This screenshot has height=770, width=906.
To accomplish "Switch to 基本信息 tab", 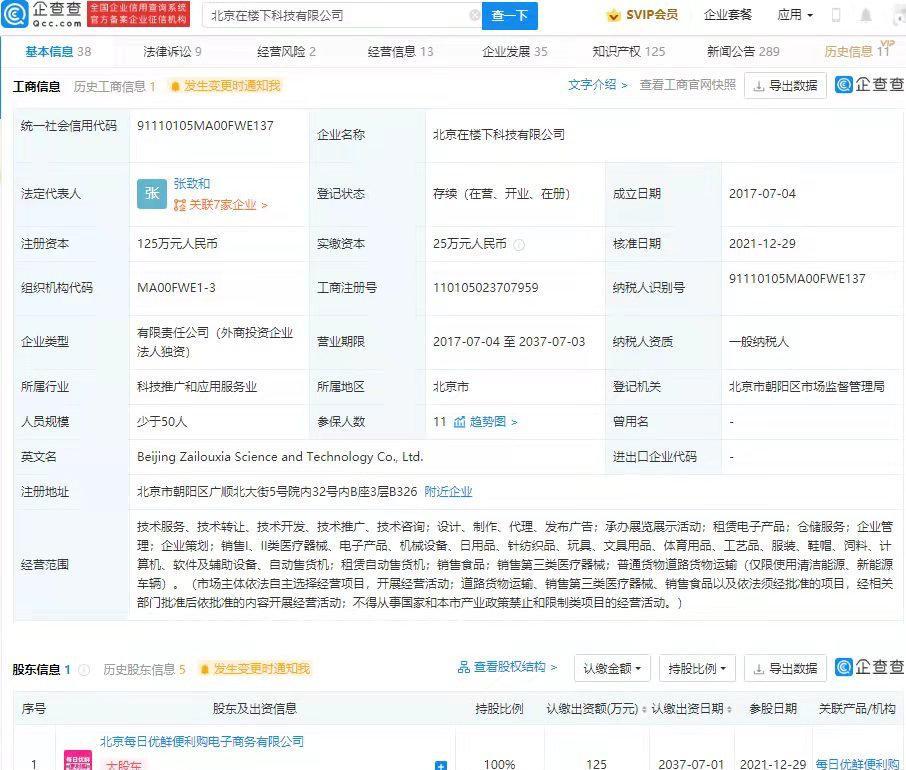I will [x=58, y=51].
